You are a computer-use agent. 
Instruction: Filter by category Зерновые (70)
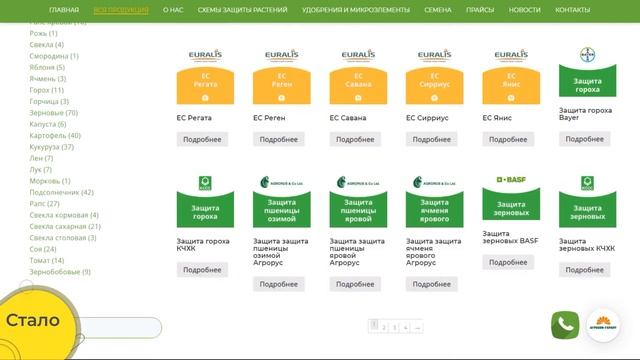[53, 113]
